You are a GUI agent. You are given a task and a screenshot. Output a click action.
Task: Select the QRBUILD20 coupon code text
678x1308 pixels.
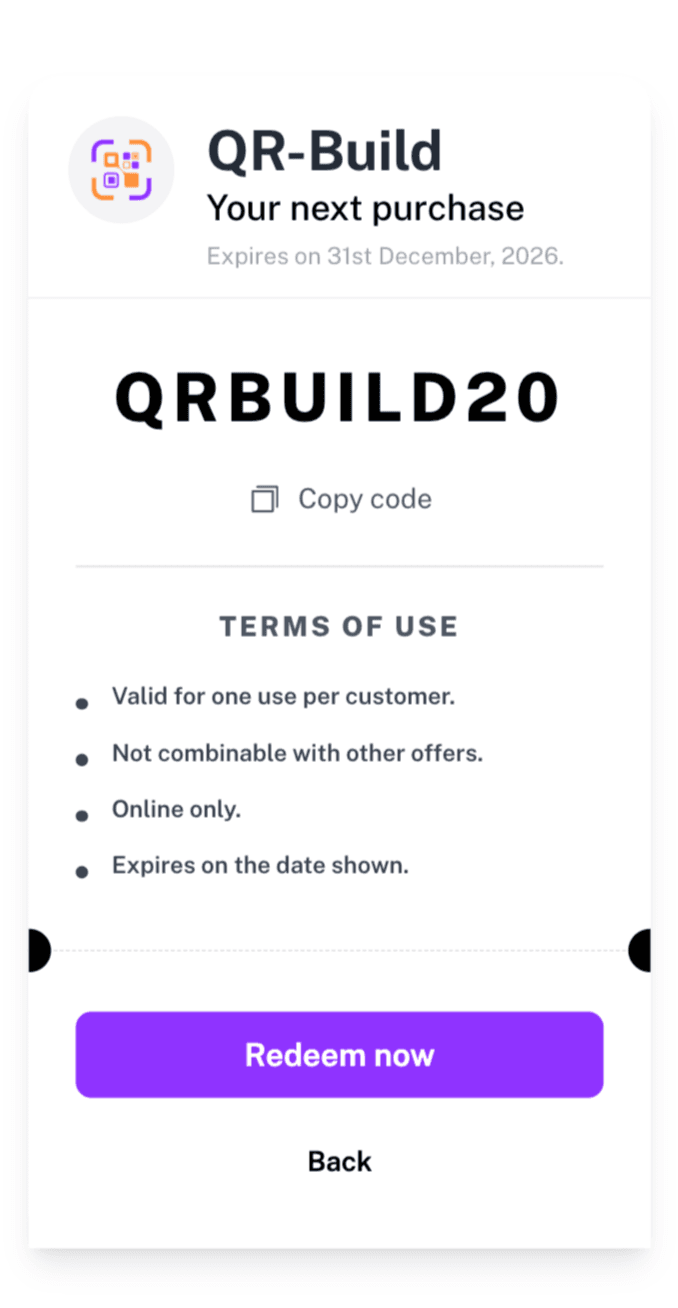coord(337,399)
